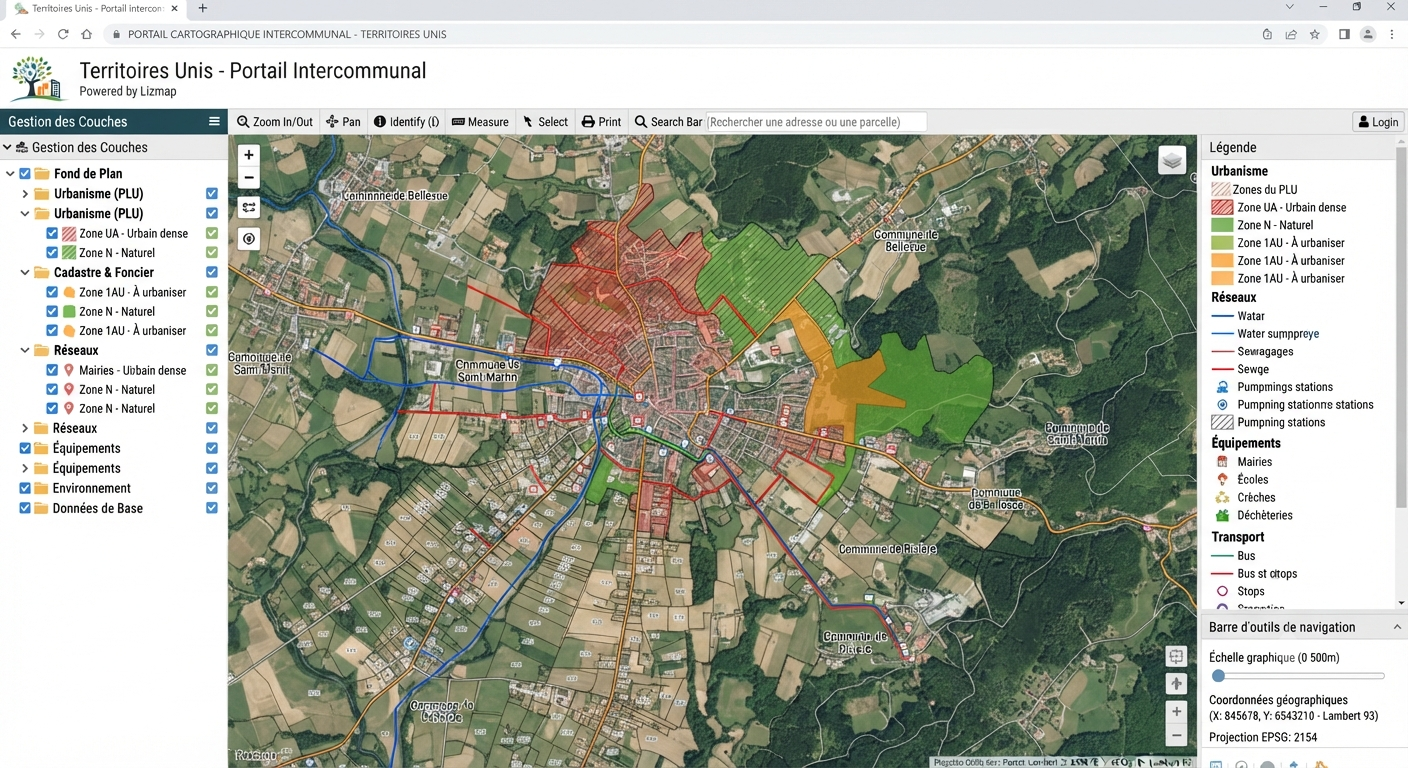Click the zoom-to-extent icon above the north arrow
The width and height of the screenshot is (1408, 768).
1176,657
